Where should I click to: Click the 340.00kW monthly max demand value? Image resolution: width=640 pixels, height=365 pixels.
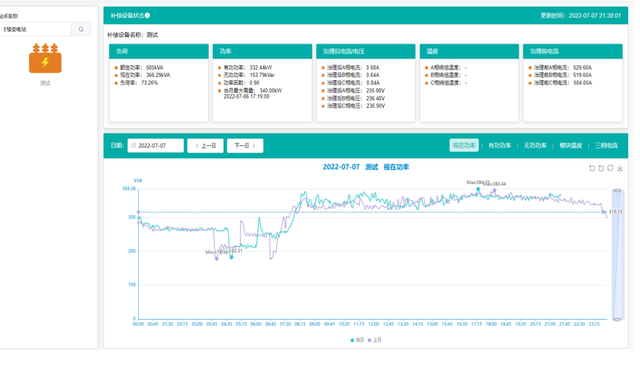point(271,91)
